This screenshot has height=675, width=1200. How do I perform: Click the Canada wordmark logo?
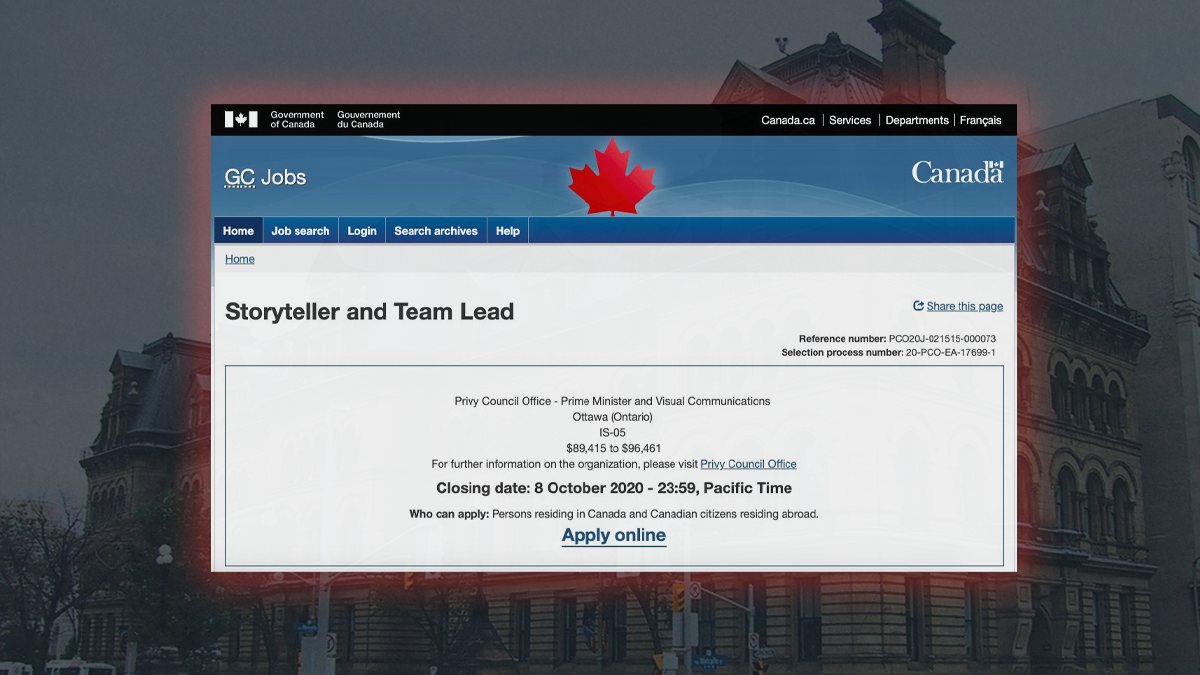click(x=957, y=172)
